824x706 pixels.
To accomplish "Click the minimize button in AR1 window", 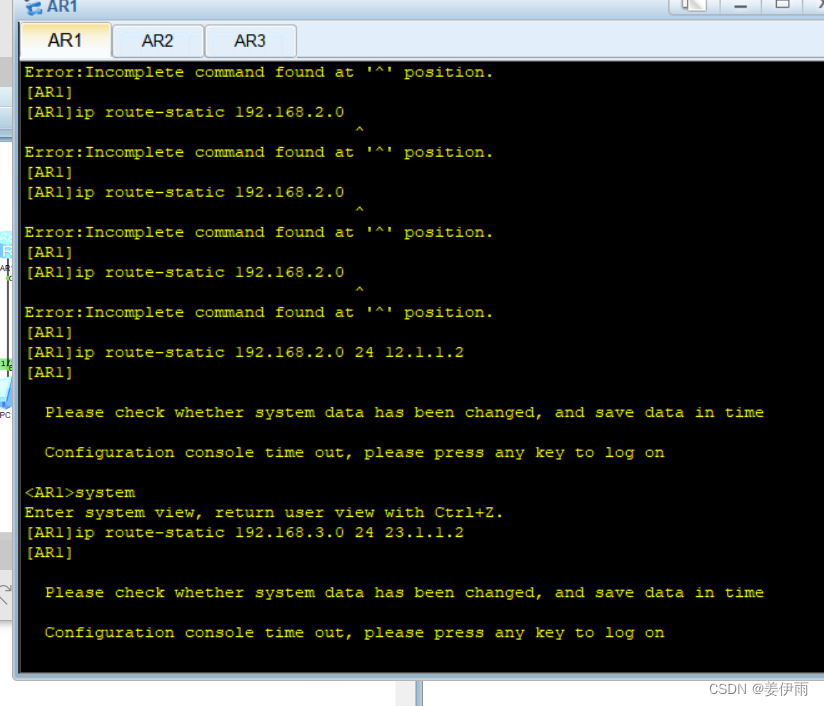I will (x=740, y=6).
